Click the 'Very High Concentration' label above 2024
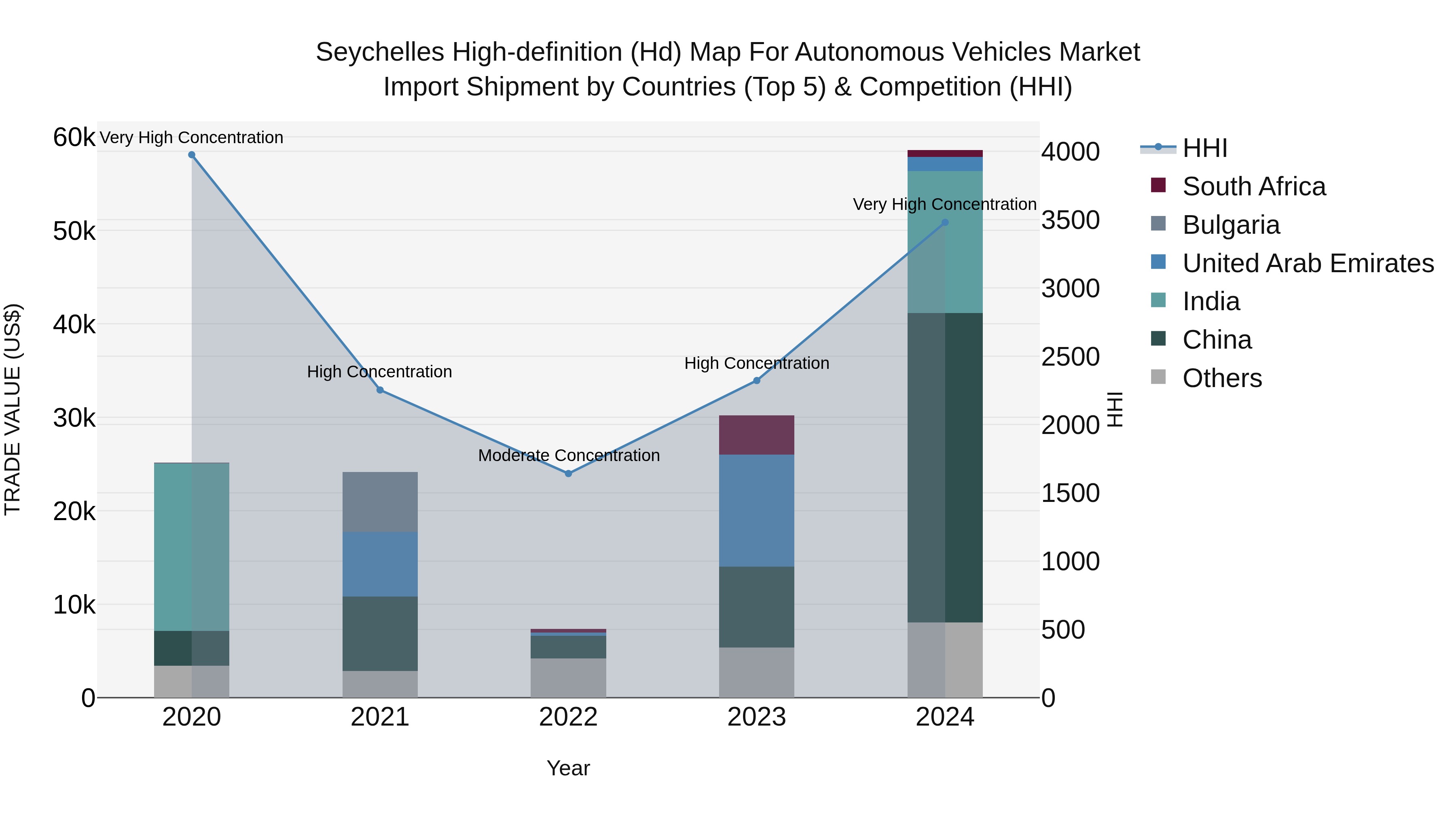The width and height of the screenshot is (1456, 819). tap(945, 205)
